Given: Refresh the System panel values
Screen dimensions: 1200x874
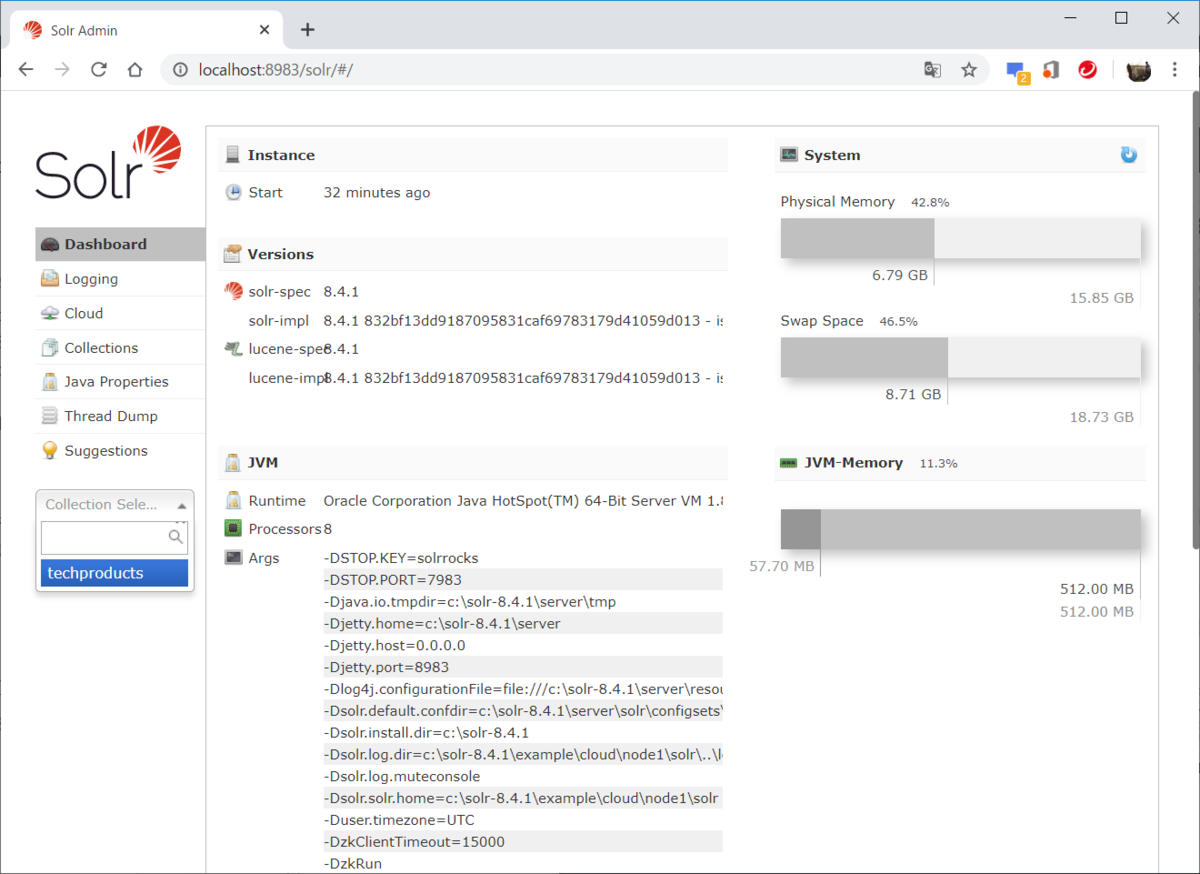Looking at the screenshot, I should [x=1129, y=155].
